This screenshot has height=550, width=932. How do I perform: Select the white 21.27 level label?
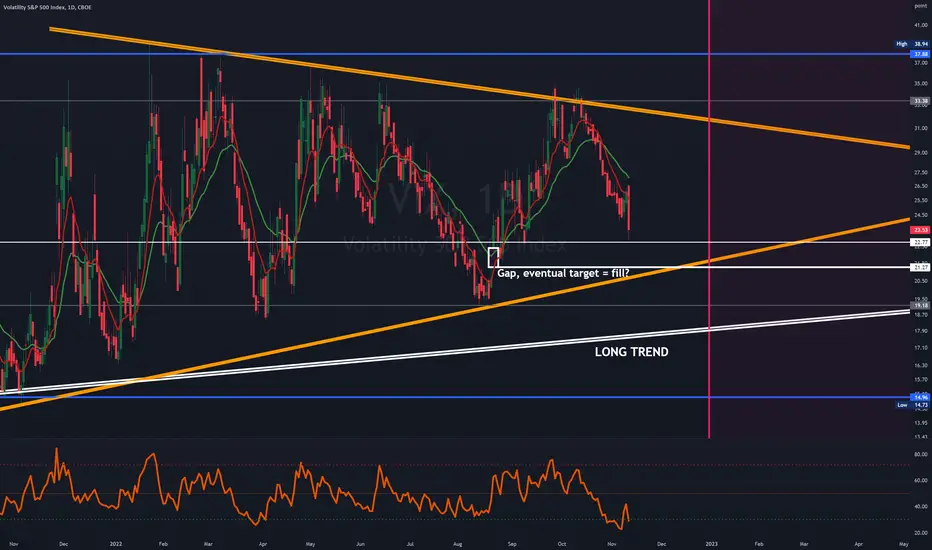[920, 268]
